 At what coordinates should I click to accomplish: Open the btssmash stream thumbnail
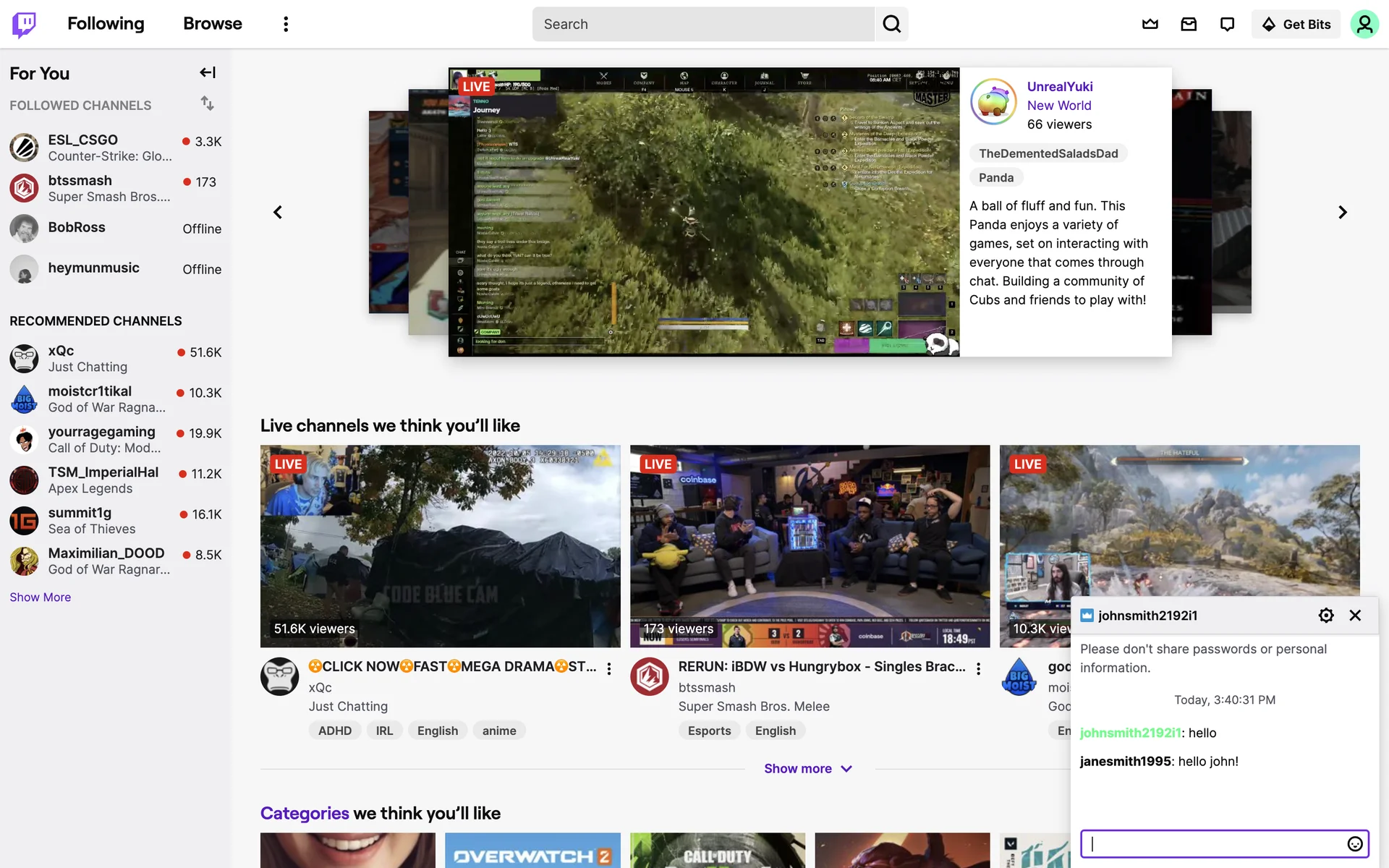pyautogui.click(x=810, y=545)
